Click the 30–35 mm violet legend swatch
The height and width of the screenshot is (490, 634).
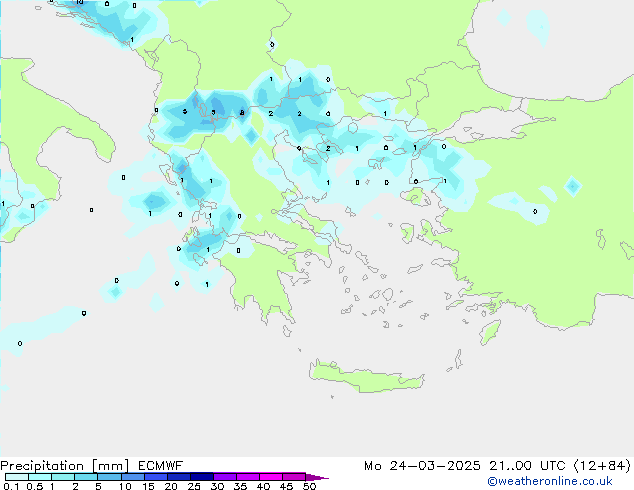point(225,477)
